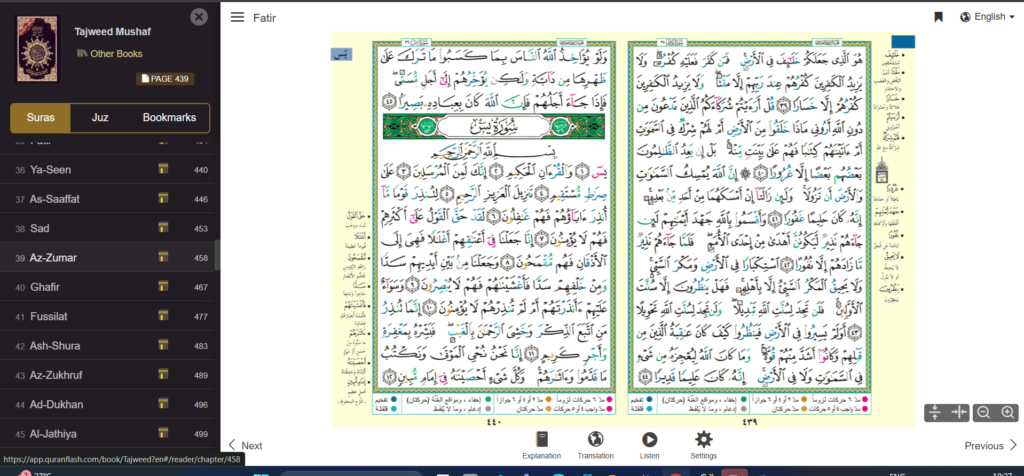Image resolution: width=1024 pixels, height=476 pixels.
Task: Click the PAGE 439 badge
Action: tap(165, 79)
